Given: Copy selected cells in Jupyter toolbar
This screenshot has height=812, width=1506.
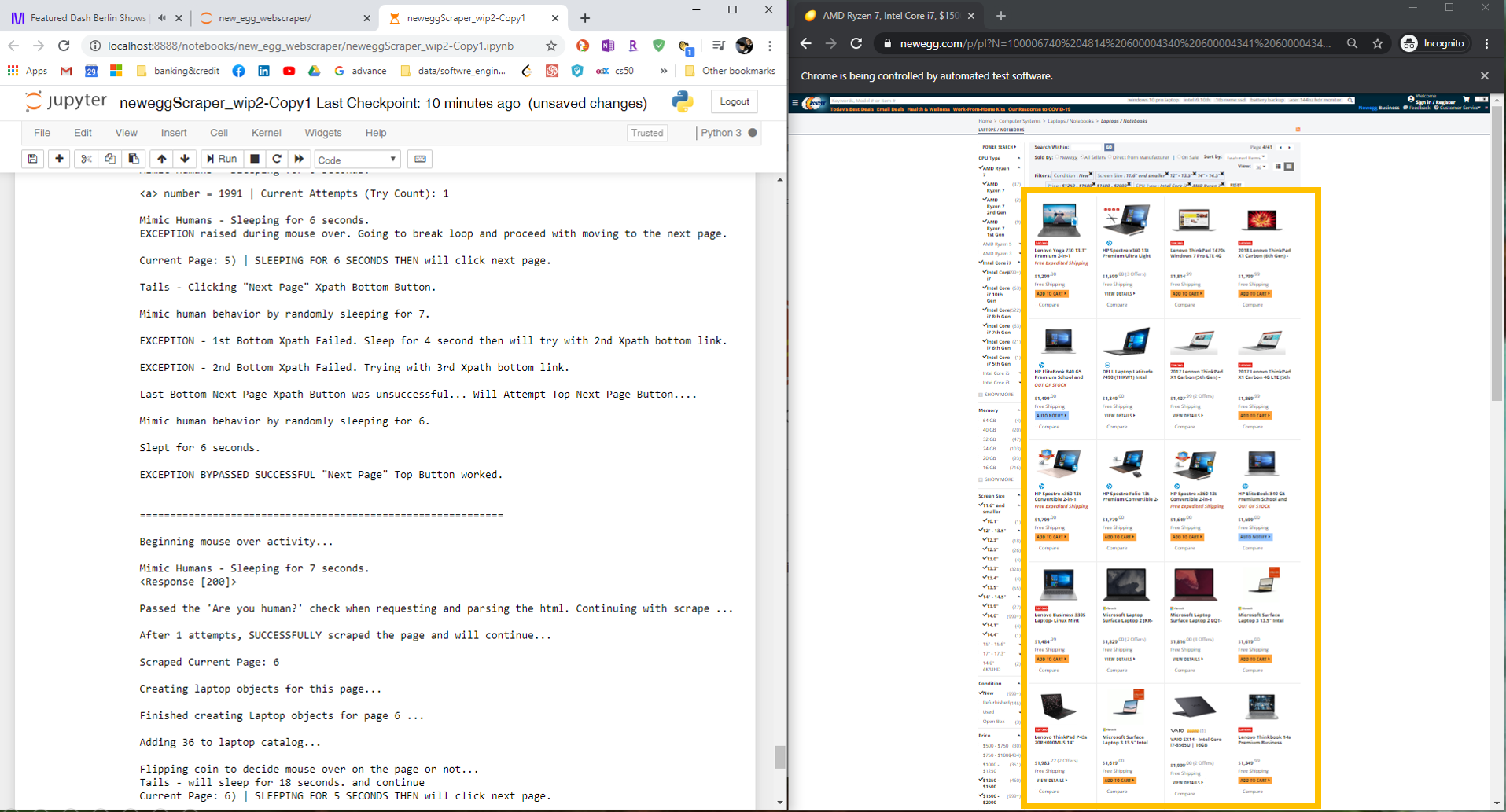Looking at the screenshot, I should click(x=110, y=159).
